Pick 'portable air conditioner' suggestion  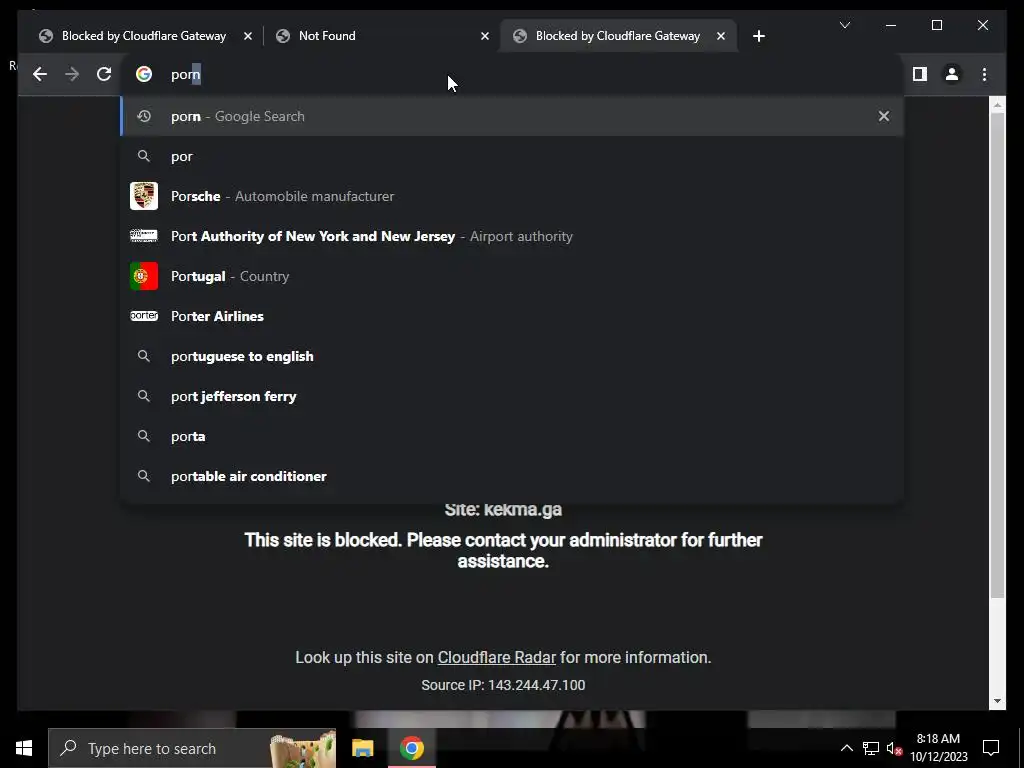click(x=512, y=476)
